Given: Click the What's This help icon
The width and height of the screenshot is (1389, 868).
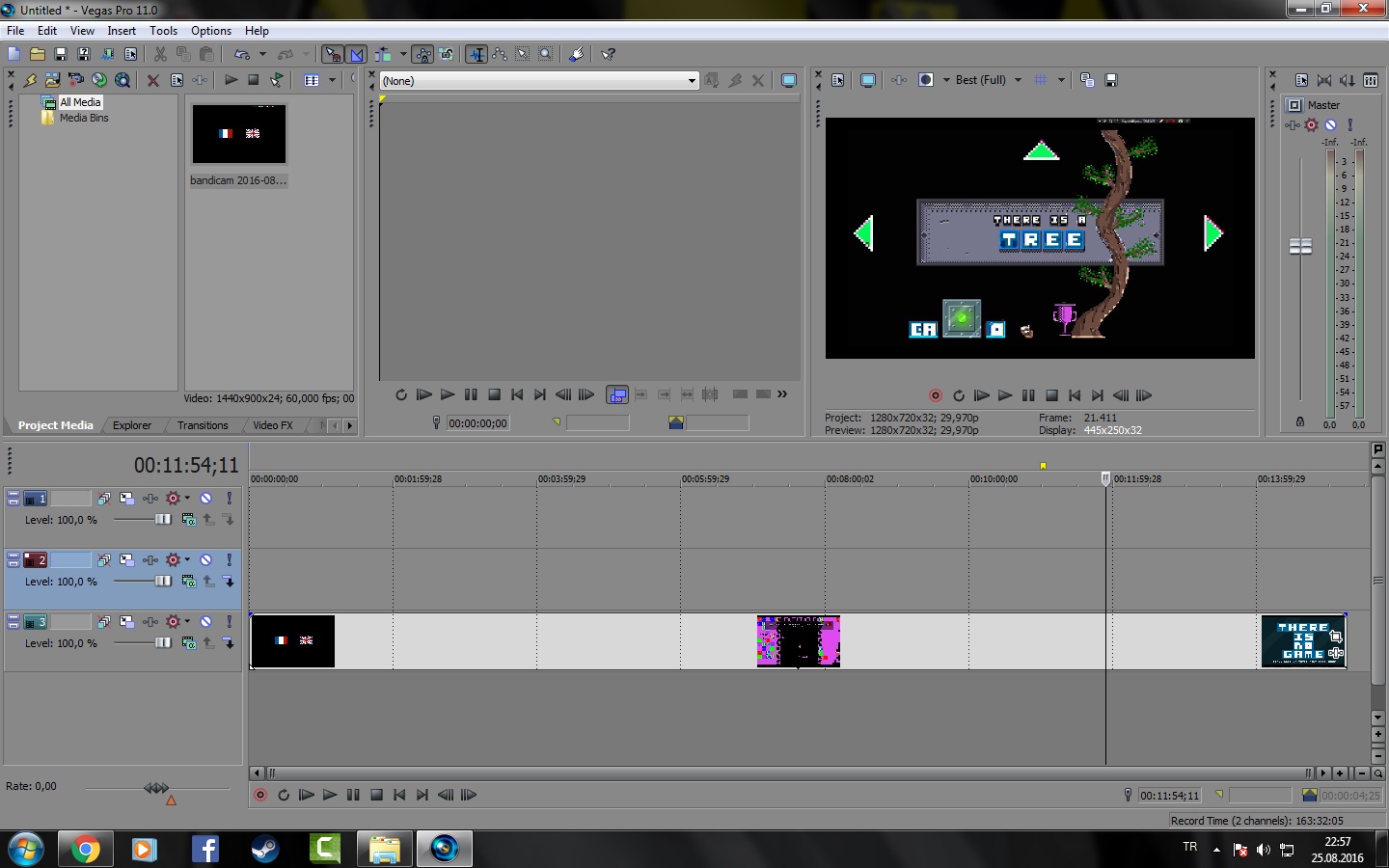Looking at the screenshot, I should coord(609,54).
